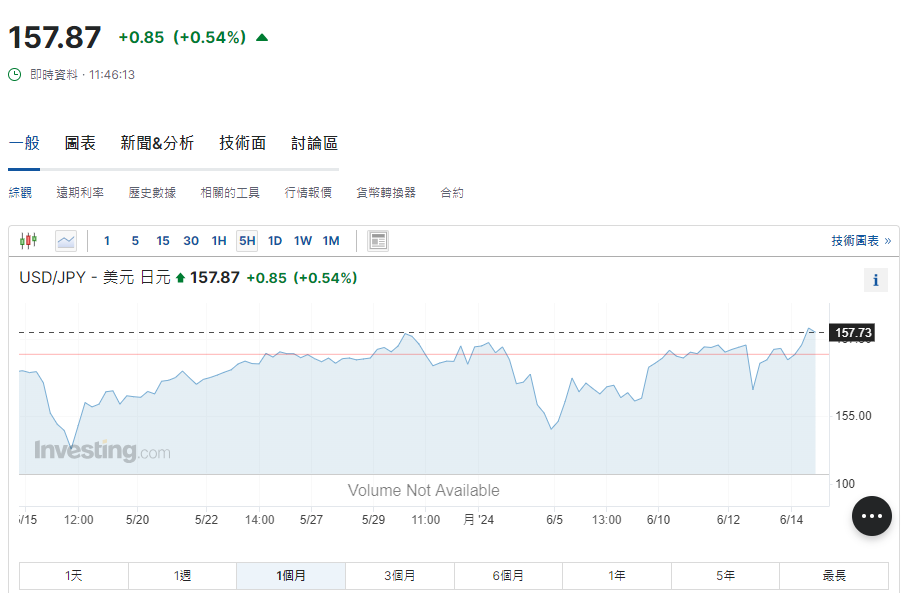Screen dimensions: 918x593
Task: Click the 157.73 price marker on axis
Action: pos(853,332)
